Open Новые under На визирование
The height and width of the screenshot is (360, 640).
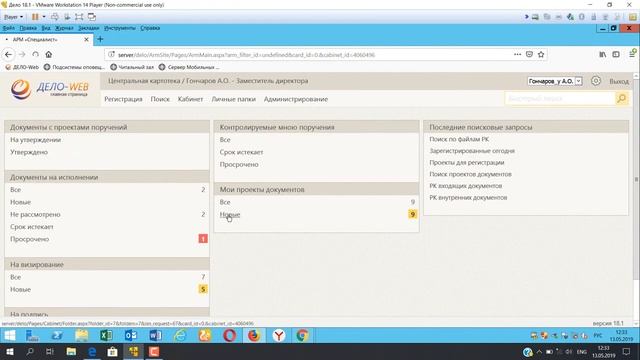click(20, 289)
